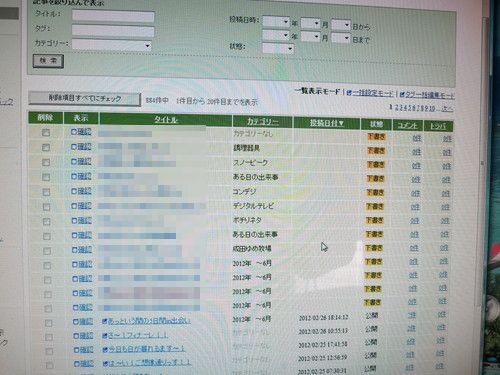Open 確認 preview icon for スノーピーク row

click(74, 162)
